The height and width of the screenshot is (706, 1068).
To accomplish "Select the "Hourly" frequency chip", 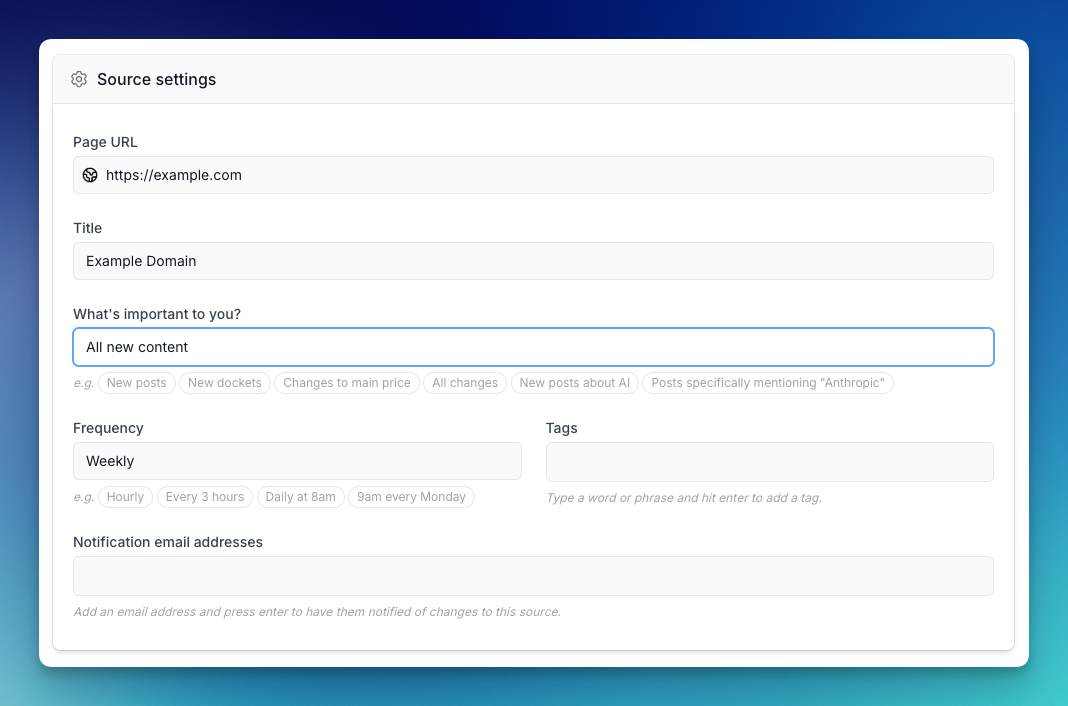I will (x=126, y=497).
